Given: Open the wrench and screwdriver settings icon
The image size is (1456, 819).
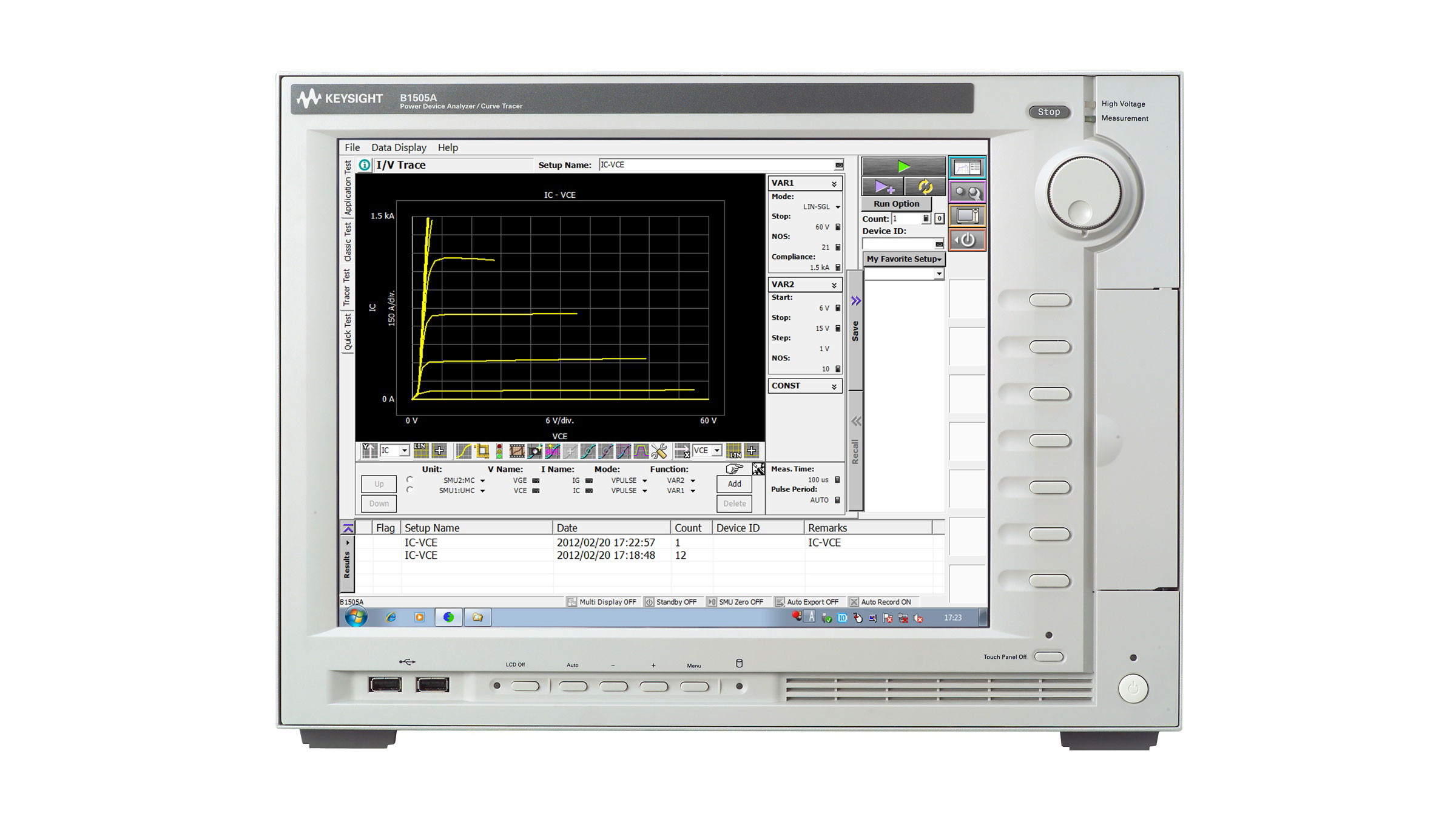Looking at the screenshot, I should point(659,451).
